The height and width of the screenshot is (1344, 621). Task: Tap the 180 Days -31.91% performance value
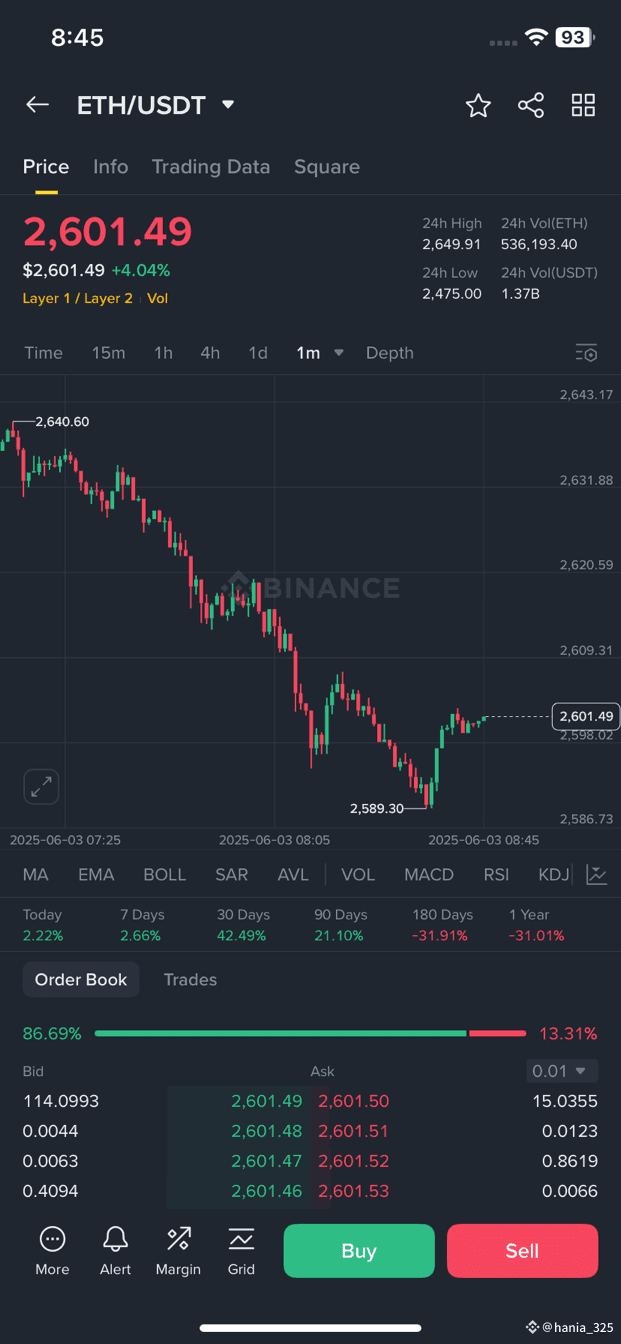coord(440,936)
